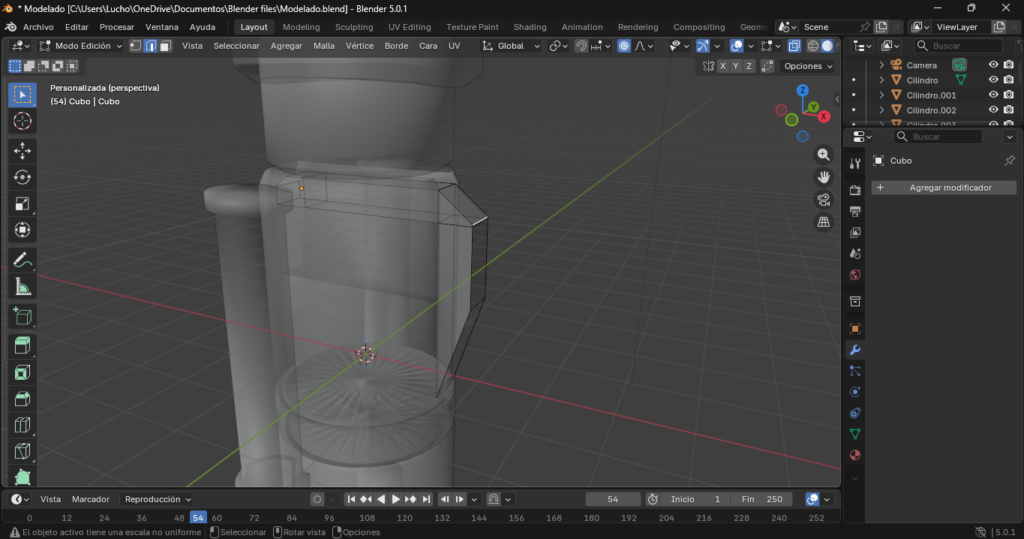Select the Knife tool
The width and height of the screenshot is (1024, 539).
pyautogui.click(x=22, y=451)
